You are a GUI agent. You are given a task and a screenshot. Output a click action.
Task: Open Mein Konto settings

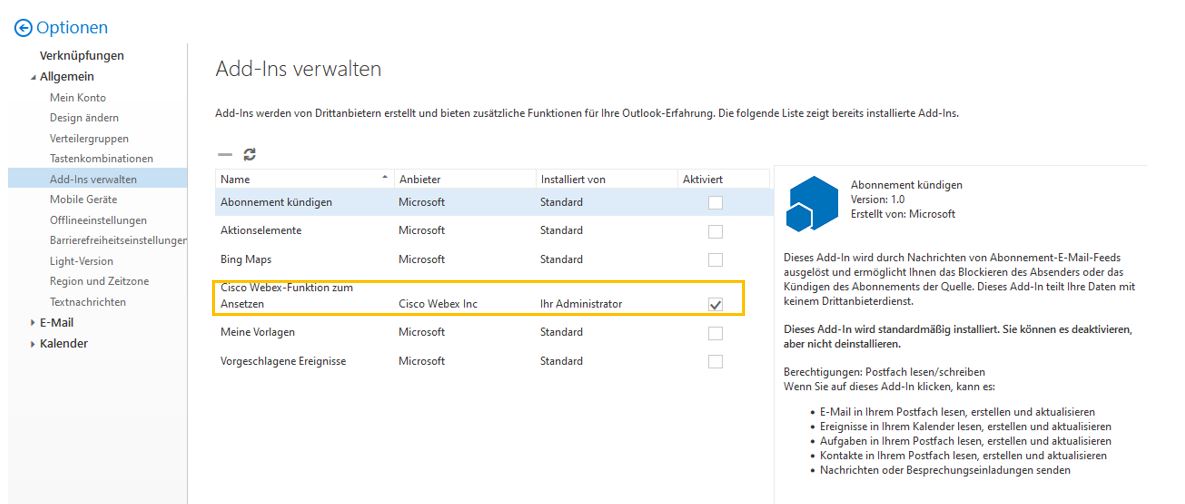tap(78, 98)
